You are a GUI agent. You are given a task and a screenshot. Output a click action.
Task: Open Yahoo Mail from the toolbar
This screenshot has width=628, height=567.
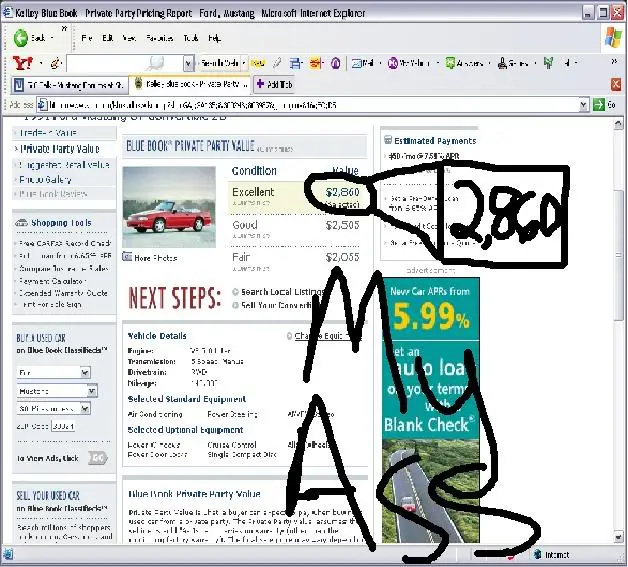pos(363,63)
